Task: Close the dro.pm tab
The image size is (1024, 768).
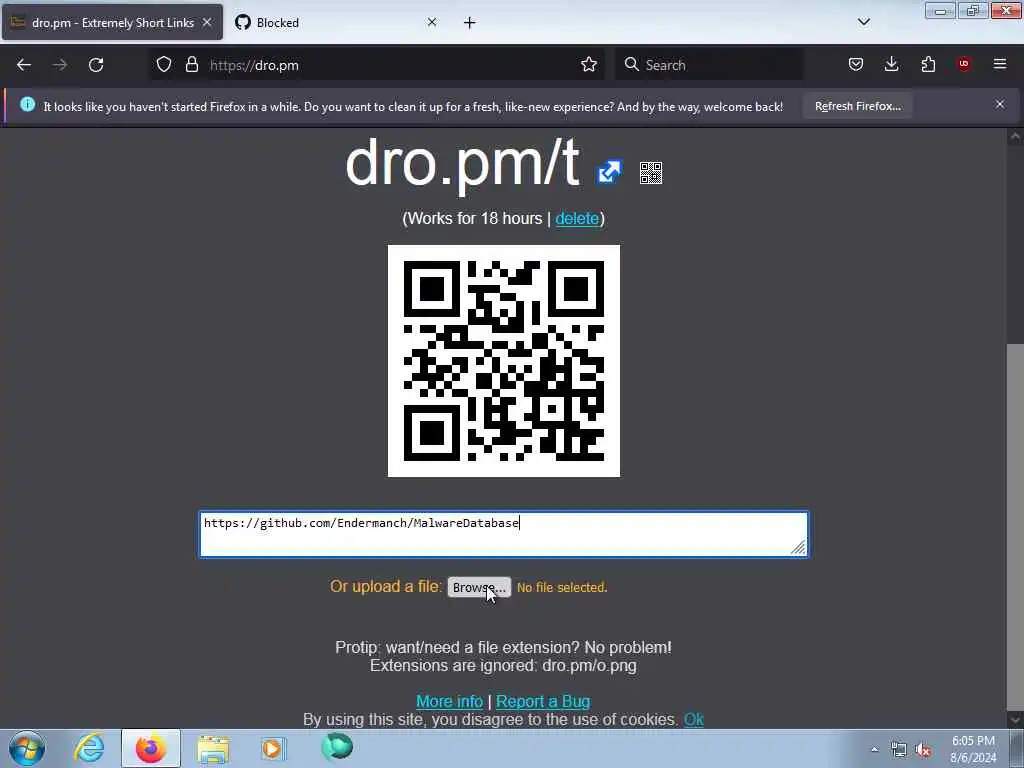Action: pyautogui.click(x=207, y=22)
